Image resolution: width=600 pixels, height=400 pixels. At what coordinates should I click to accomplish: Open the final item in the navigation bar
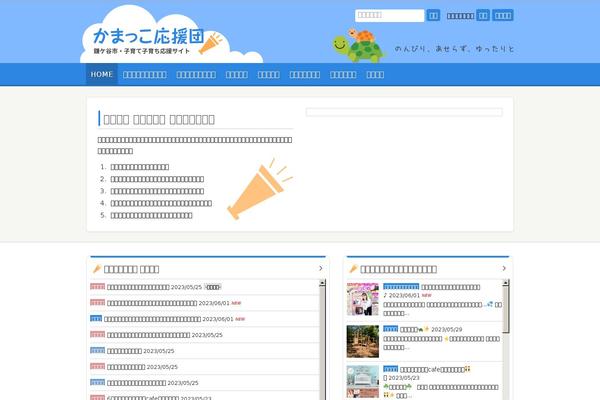tap(375, 75)
